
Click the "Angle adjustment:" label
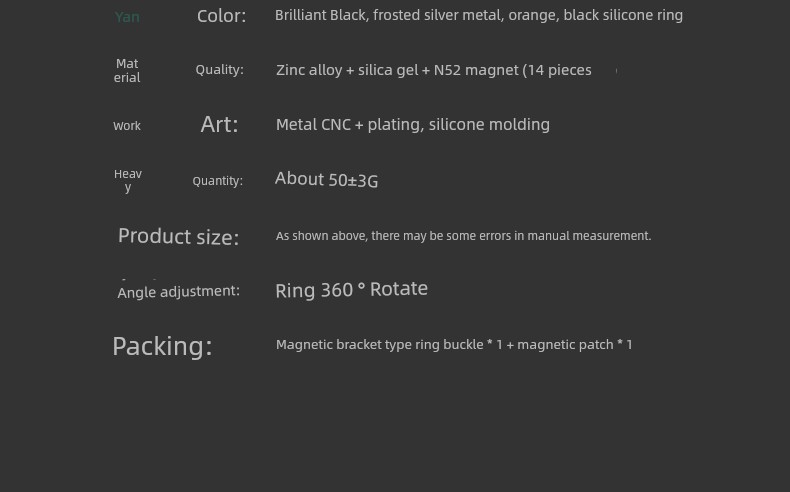(178, 291)
